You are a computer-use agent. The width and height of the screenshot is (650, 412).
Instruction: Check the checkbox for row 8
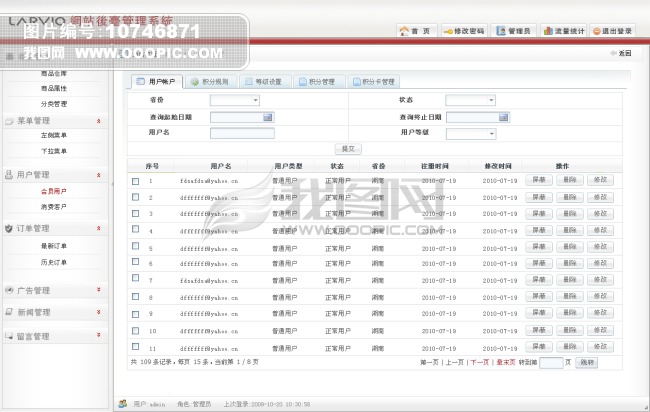click(136, 296)
